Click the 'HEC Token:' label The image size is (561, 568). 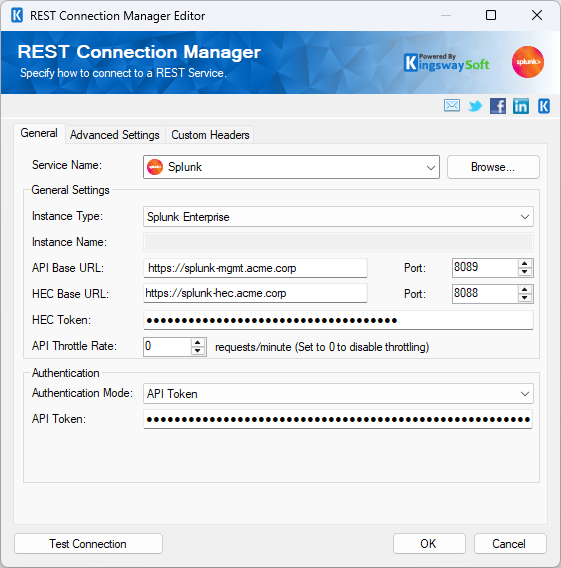click(x=62, y=320)
